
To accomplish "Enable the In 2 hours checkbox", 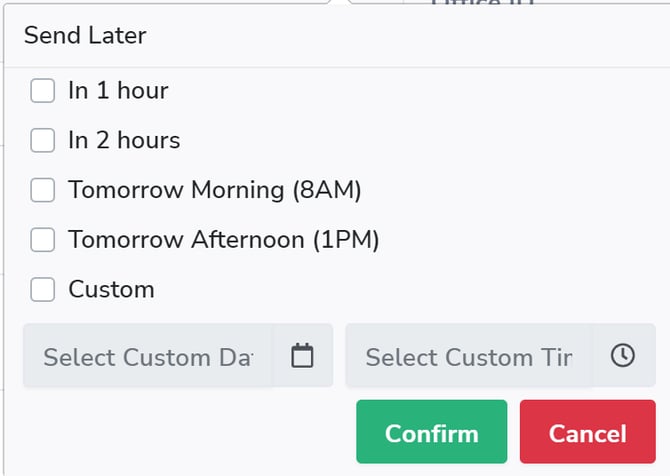I will (x=42, y=141).
